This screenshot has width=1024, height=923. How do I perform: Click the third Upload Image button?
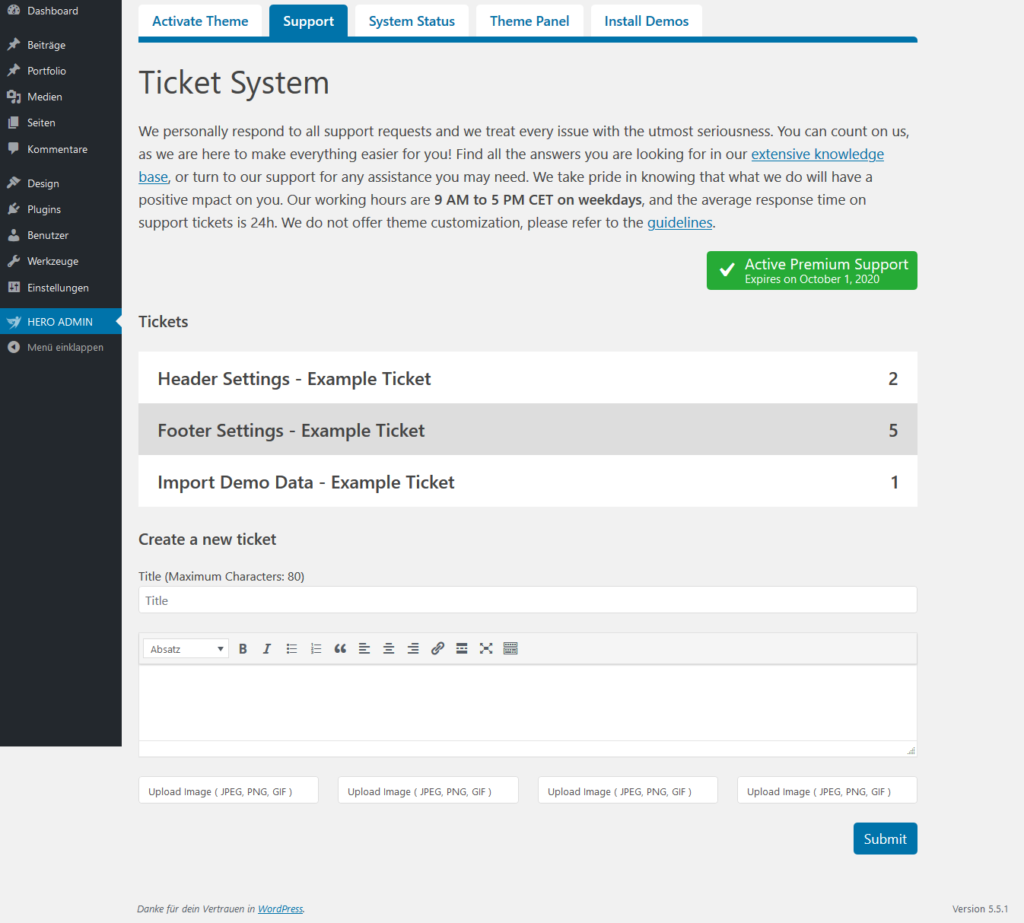(x=628, y=790)
